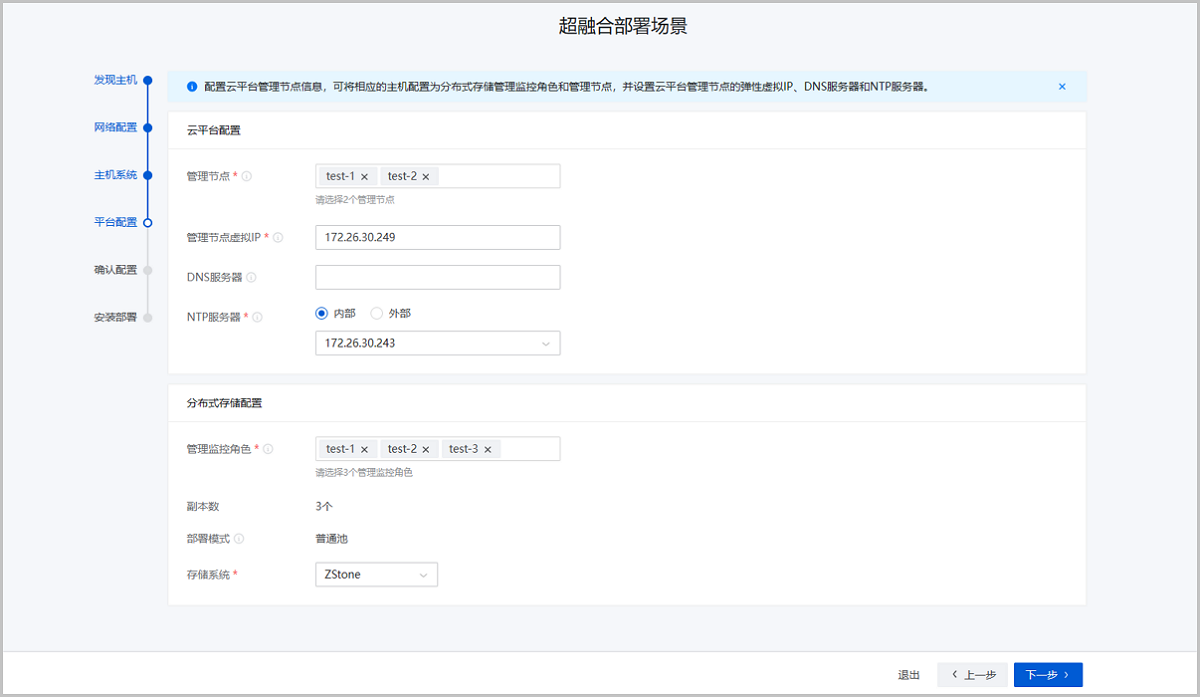The image size is (1200, 697).
Task: Open NTP server 172.26.30.243 dropdown
Action: click(x=438, y=343)
